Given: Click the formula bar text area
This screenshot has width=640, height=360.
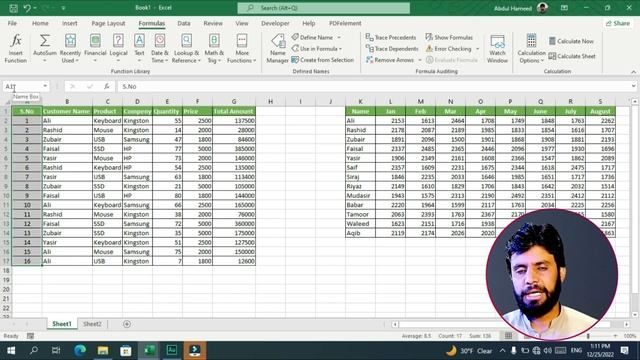Looking at the screenshot, I should point(373,87).
